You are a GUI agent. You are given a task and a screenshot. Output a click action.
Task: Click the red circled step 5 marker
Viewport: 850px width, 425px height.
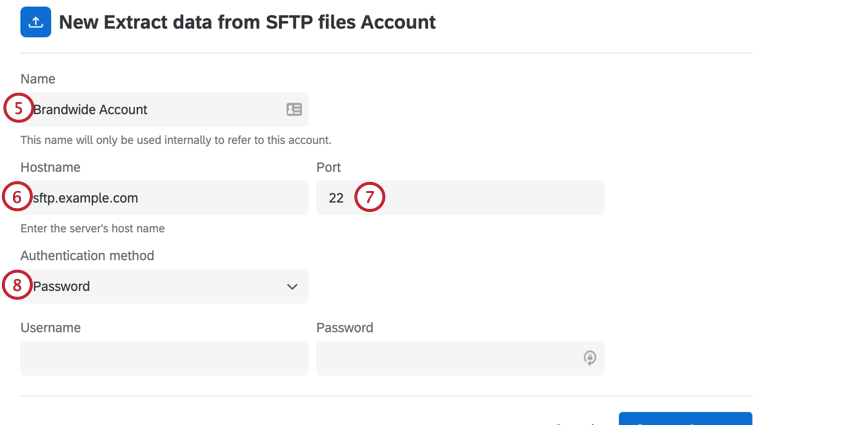17,109
